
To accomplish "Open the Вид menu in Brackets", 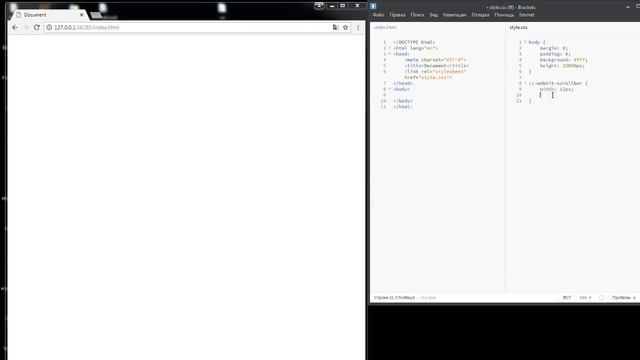I will pos(433,15).
